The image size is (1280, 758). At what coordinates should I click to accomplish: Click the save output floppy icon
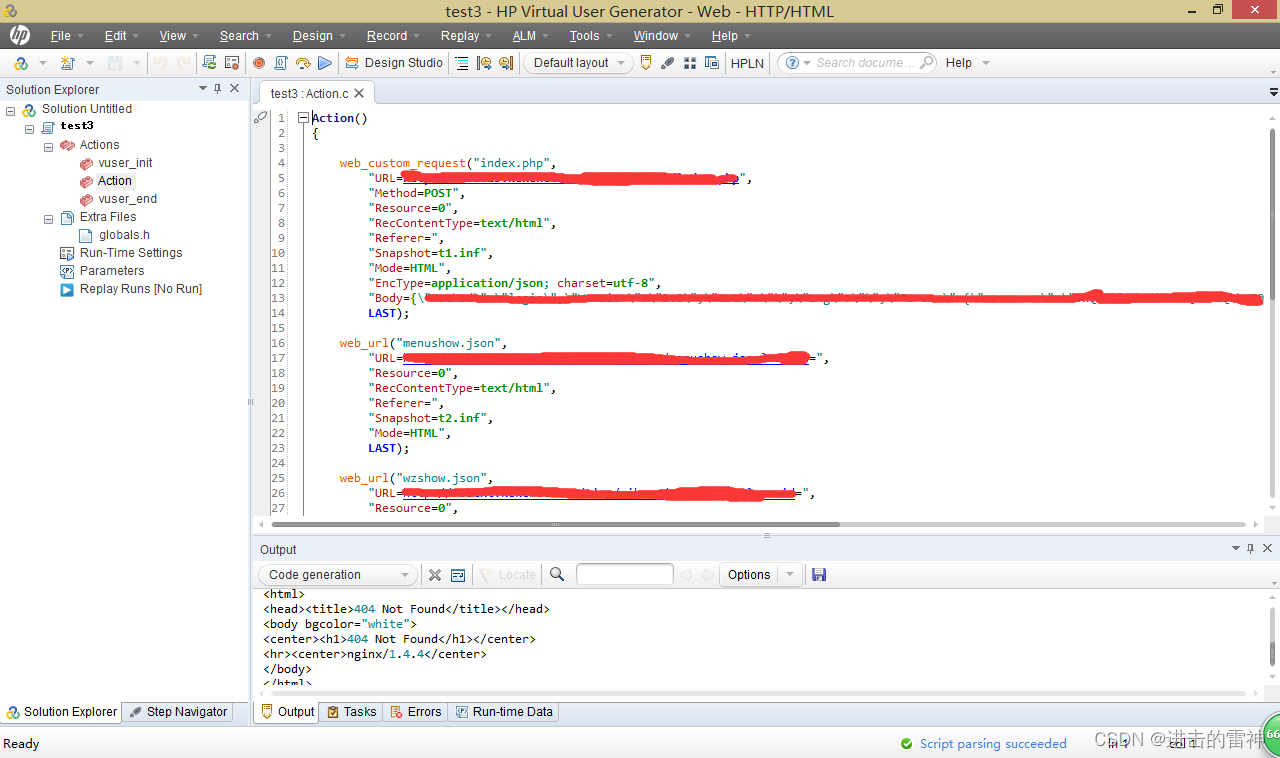[x=819, y=575]
